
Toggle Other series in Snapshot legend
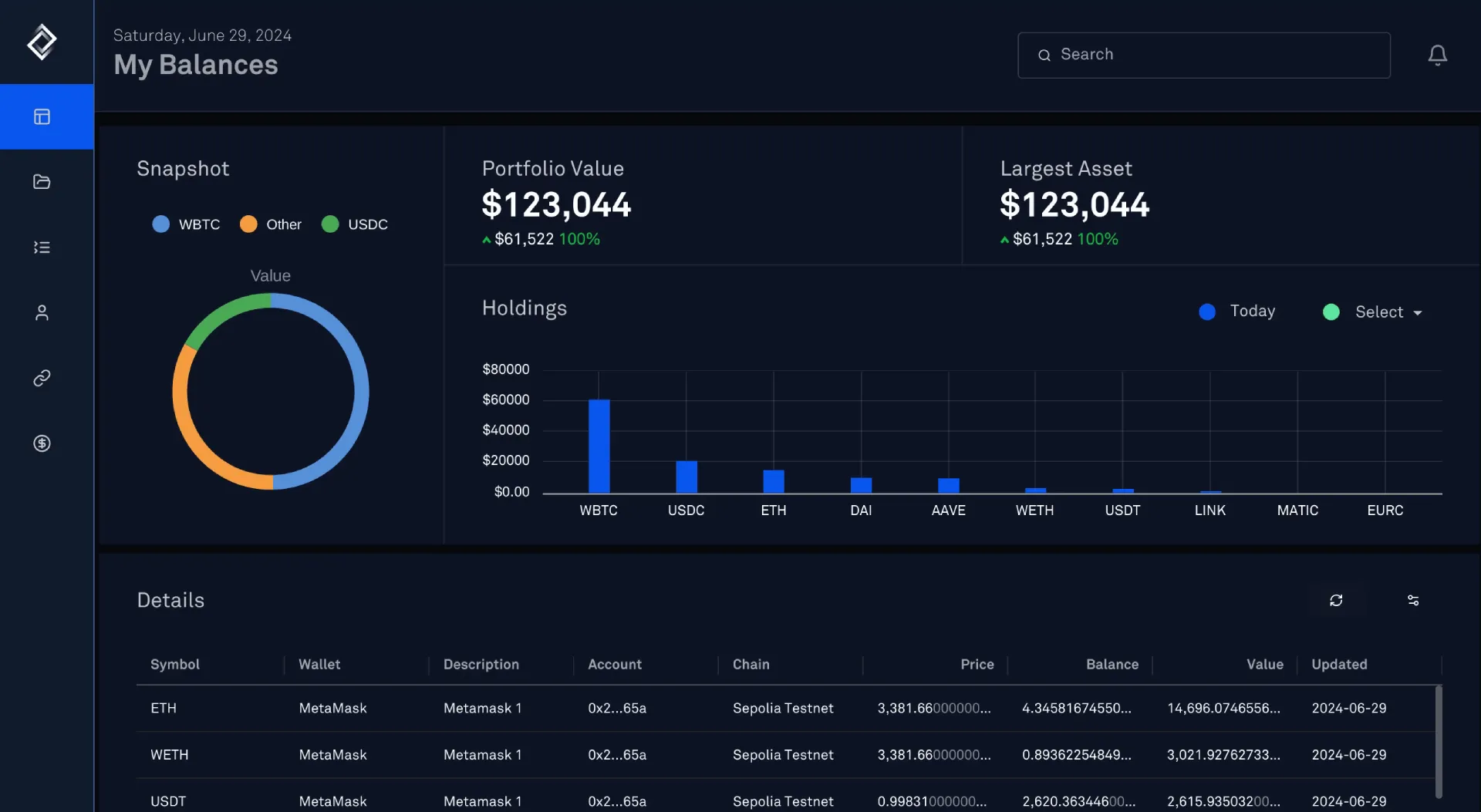pyautogui.click(x=271, y=224)
